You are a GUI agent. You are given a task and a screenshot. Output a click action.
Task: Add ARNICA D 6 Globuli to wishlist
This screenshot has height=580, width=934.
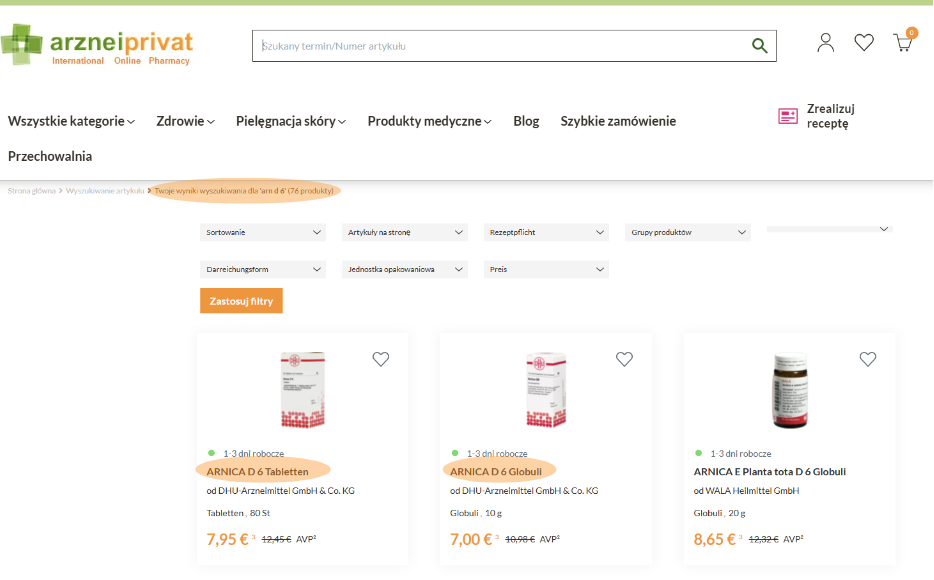(x=624, y=359)
